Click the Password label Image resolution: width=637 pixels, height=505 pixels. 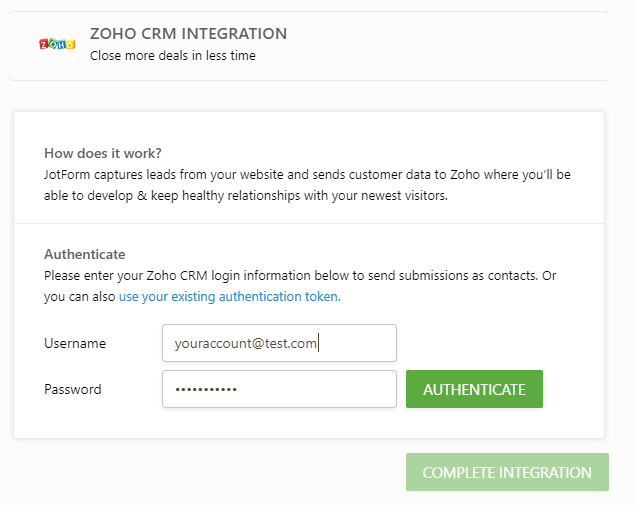click(x=73, y=389)
